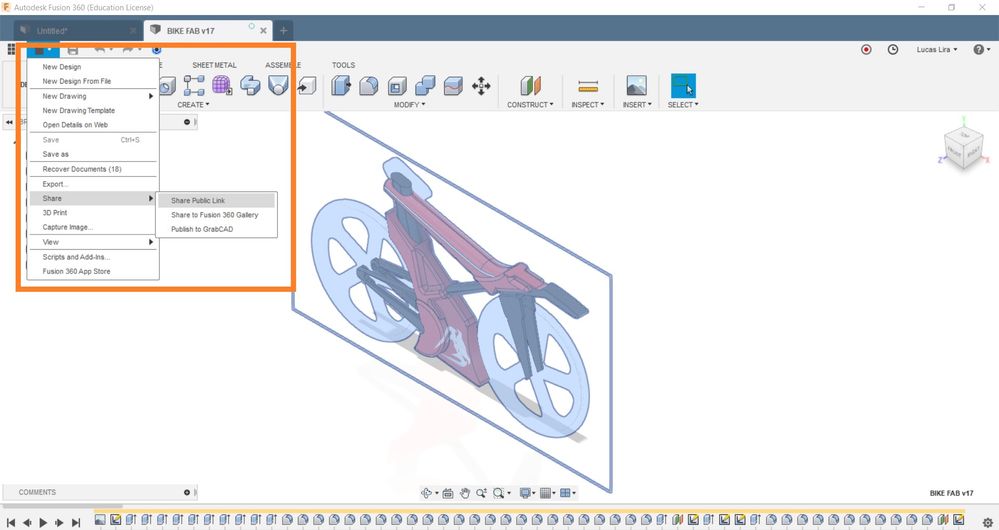This screenshot has height=530, width=999.
Task: Click the Press Pull tool icon
Action: (341, 85)
